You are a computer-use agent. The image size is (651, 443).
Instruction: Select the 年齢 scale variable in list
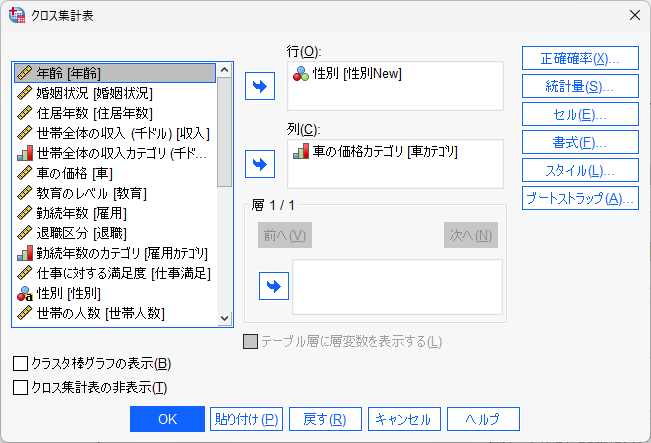click(114, 73)
